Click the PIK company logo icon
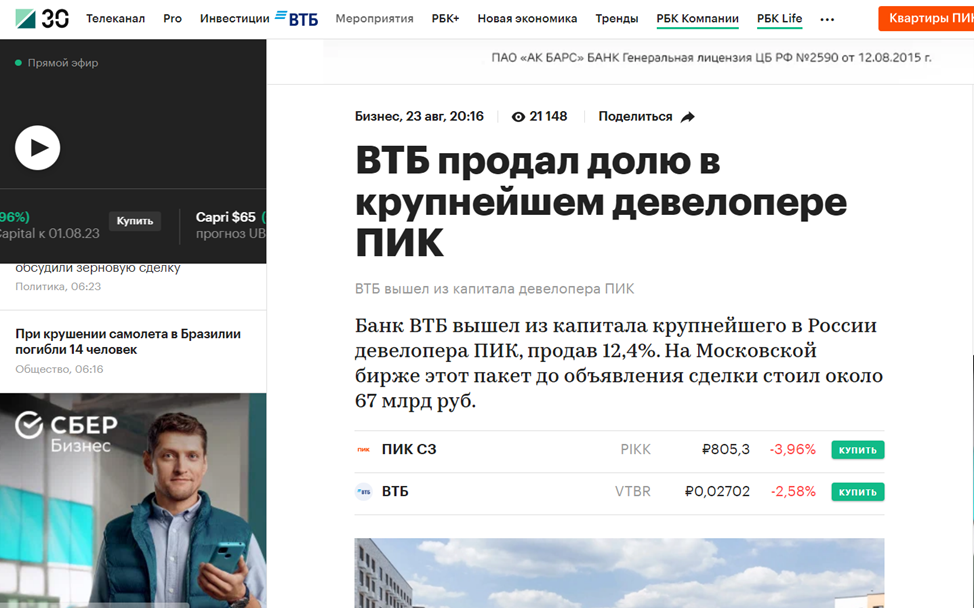Screen dimensions: 974x608 pos(363,450)
